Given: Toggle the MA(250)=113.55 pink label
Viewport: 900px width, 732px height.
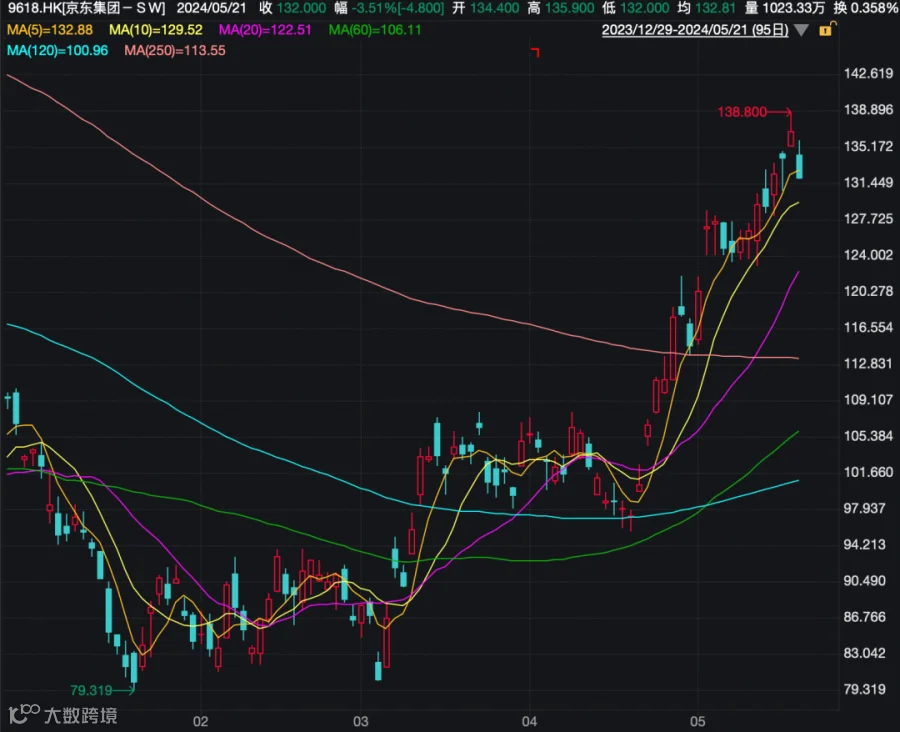Looking at the screenshot, I should 175,51.
